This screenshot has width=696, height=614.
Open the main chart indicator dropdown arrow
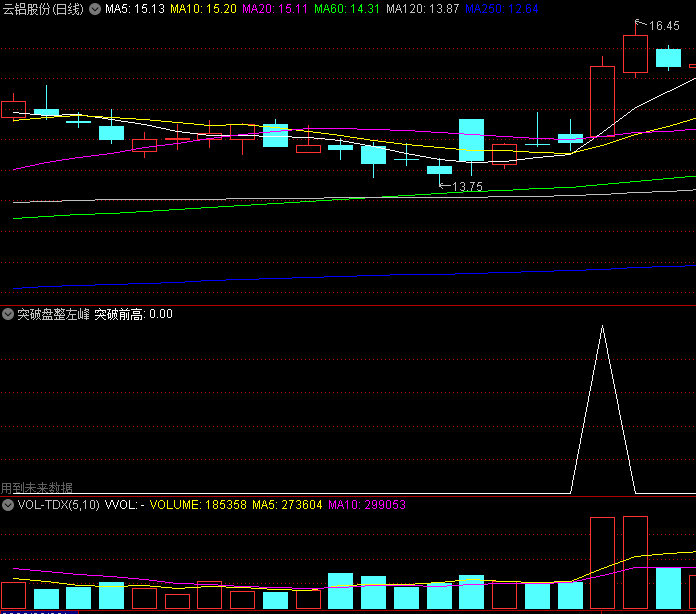pyautogui.click(x=95, y=9)
